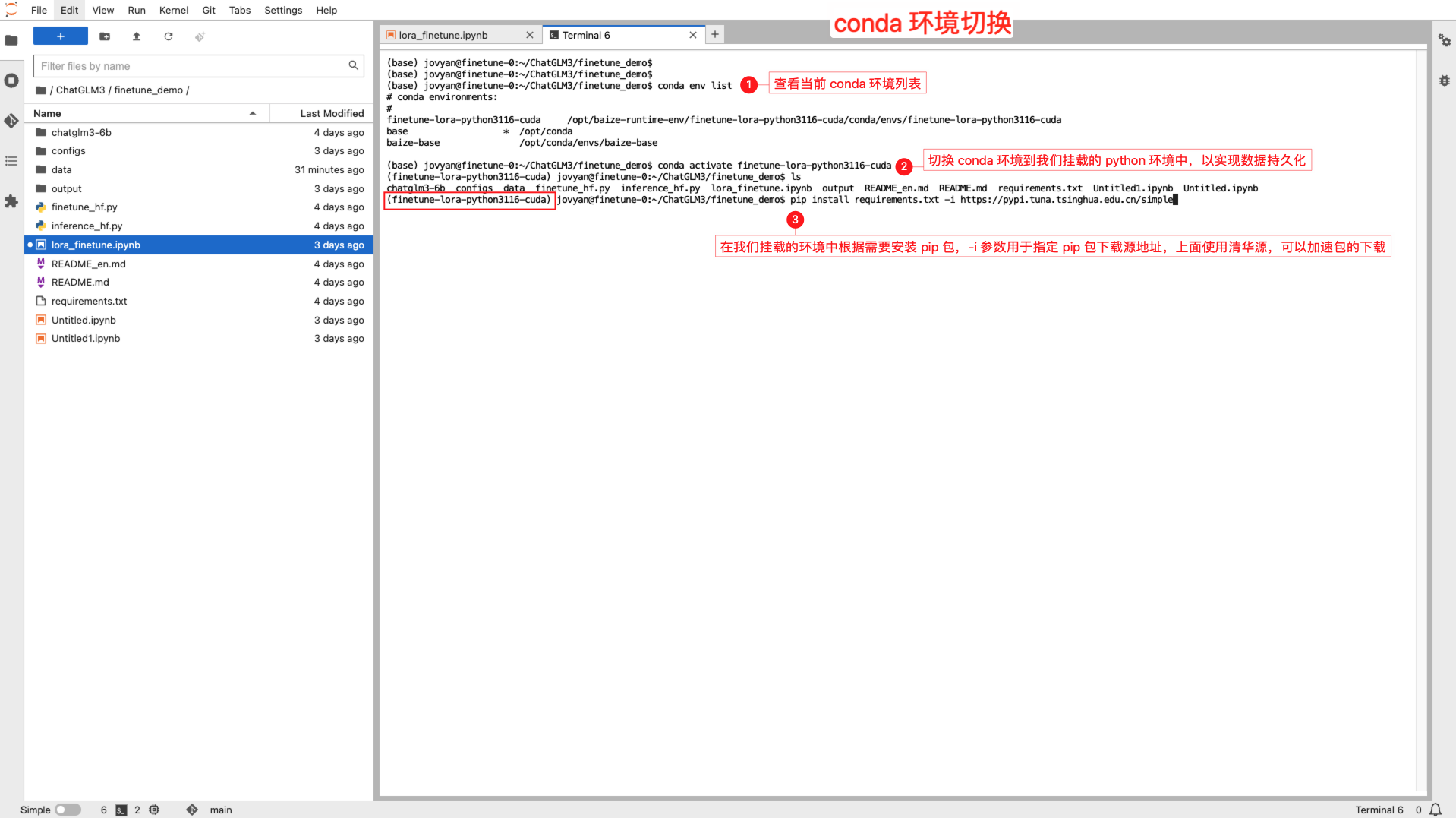
Task: Open the Git sidebar panel
Action: click(x=11, y=121)
